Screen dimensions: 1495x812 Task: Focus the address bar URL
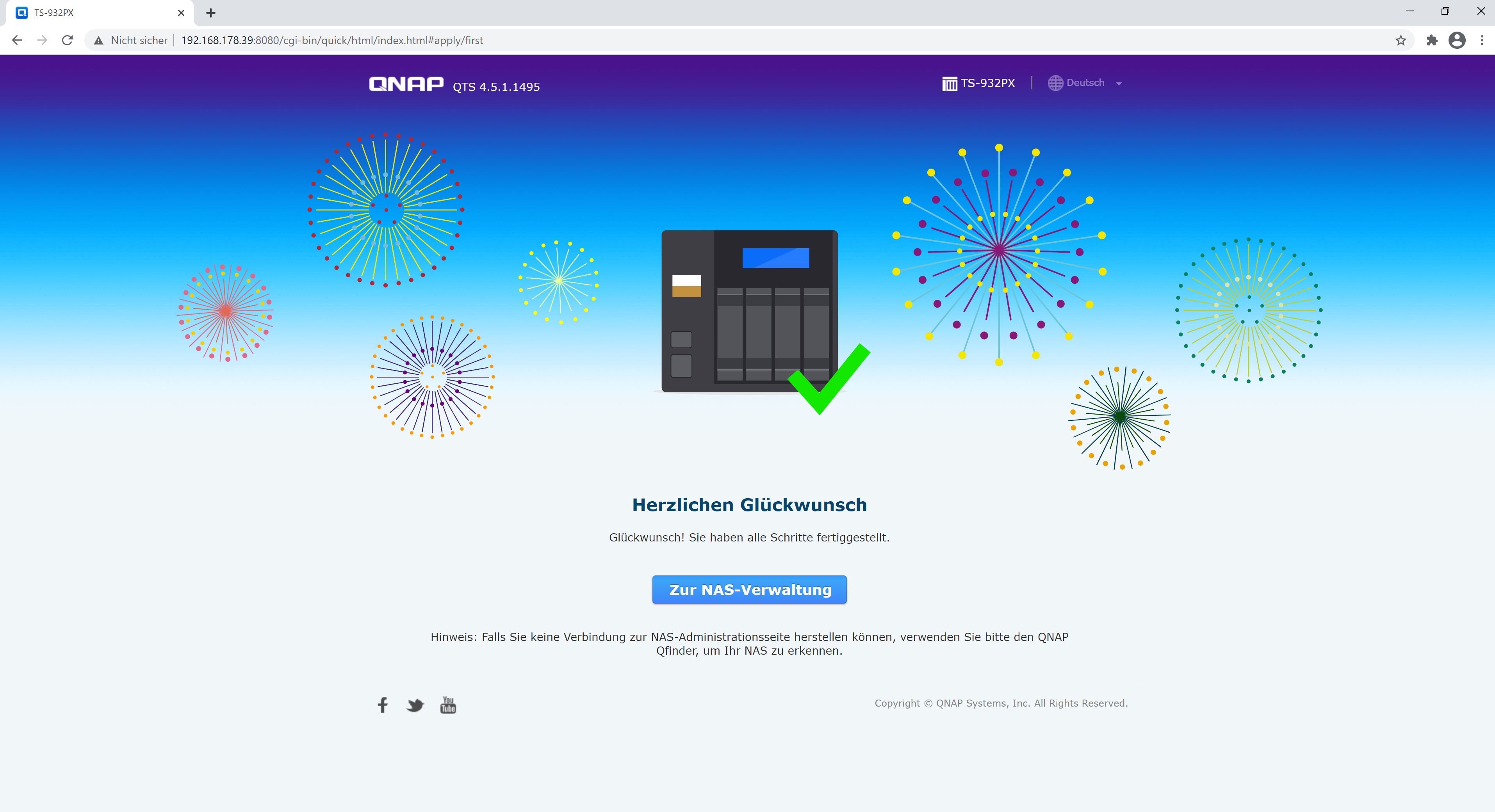(332, 40)
